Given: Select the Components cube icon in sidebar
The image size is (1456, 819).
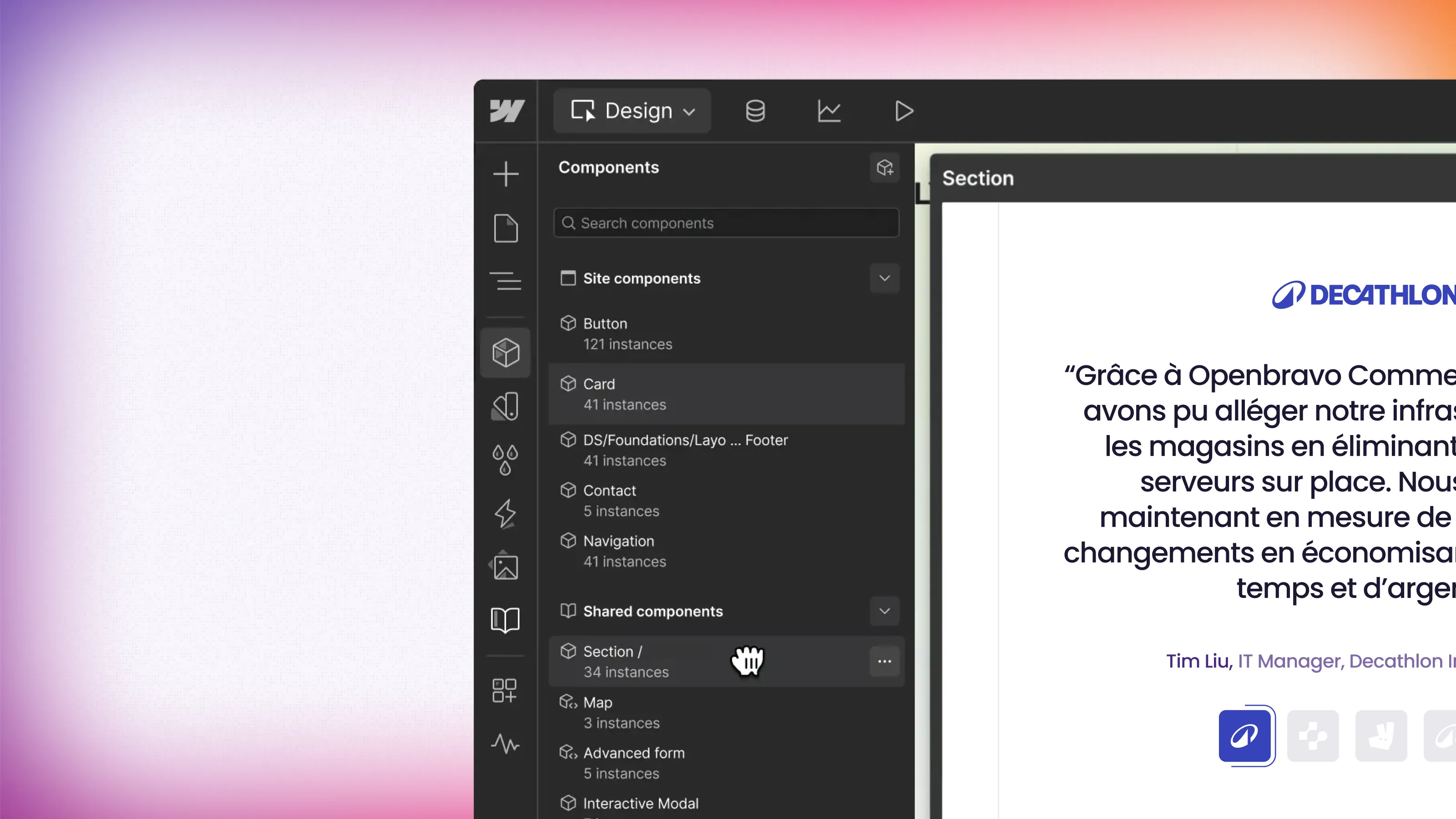Looking at the screenshot, I should click(506, 353).
